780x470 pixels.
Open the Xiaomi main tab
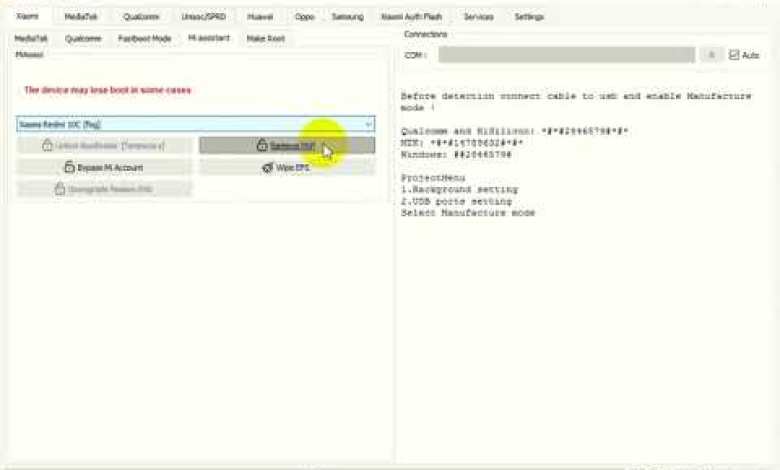click(x=27, y=16)
